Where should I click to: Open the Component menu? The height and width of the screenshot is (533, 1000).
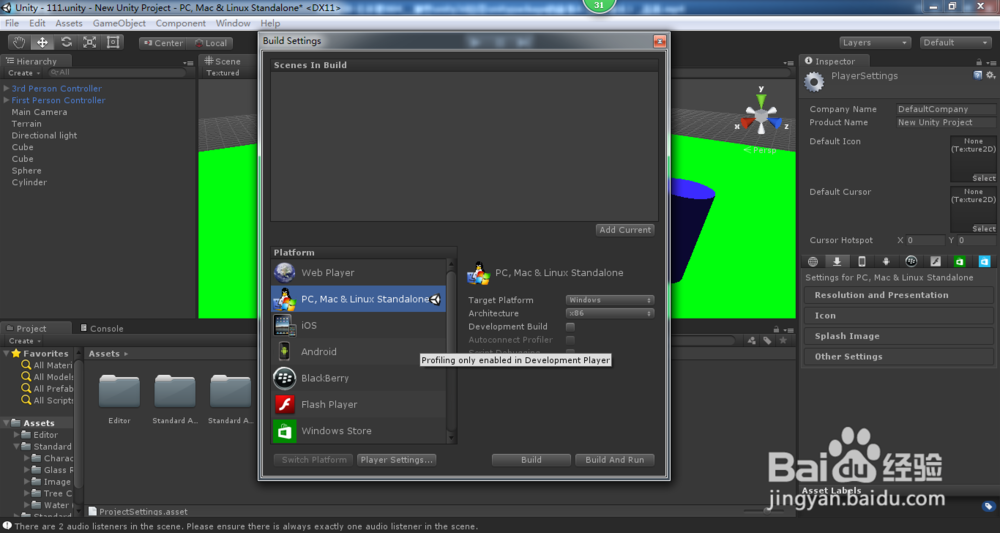pos(180,23)
